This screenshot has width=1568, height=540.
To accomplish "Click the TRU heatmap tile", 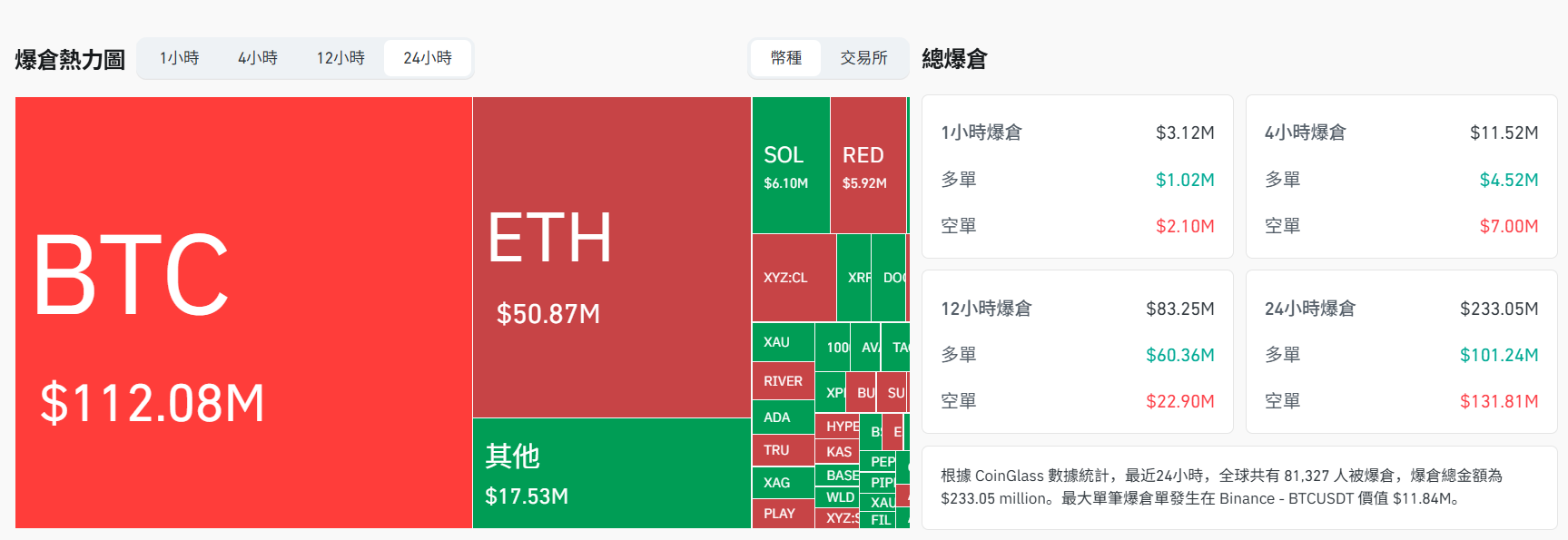I will click(784, 450).
